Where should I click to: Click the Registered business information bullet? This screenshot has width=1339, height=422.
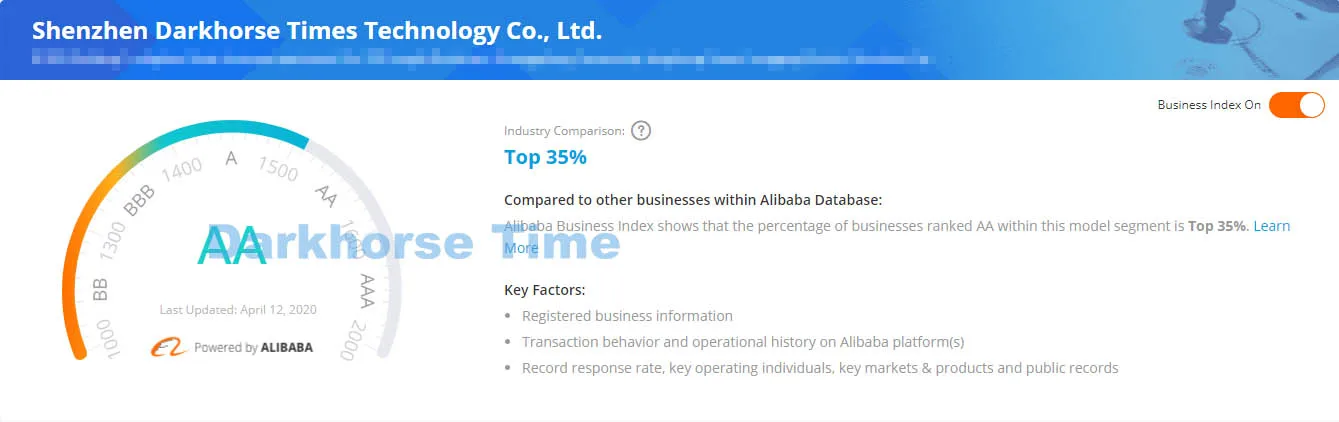point(627,316)
